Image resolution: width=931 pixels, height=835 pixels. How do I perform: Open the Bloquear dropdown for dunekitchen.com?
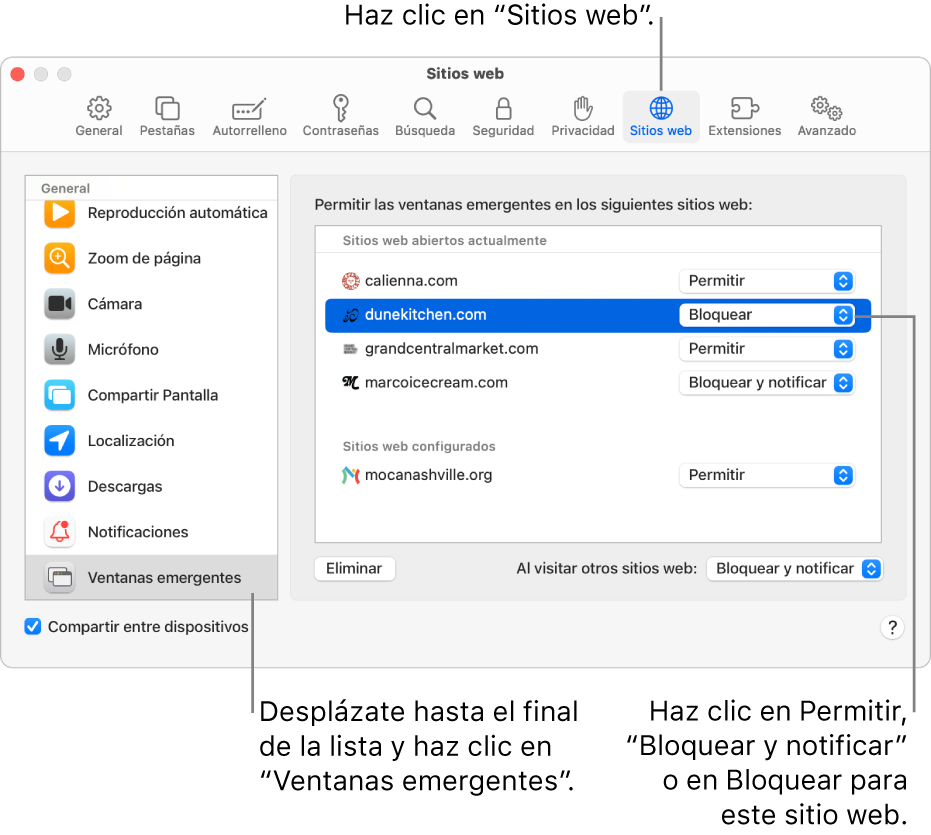tap(766, 315)
